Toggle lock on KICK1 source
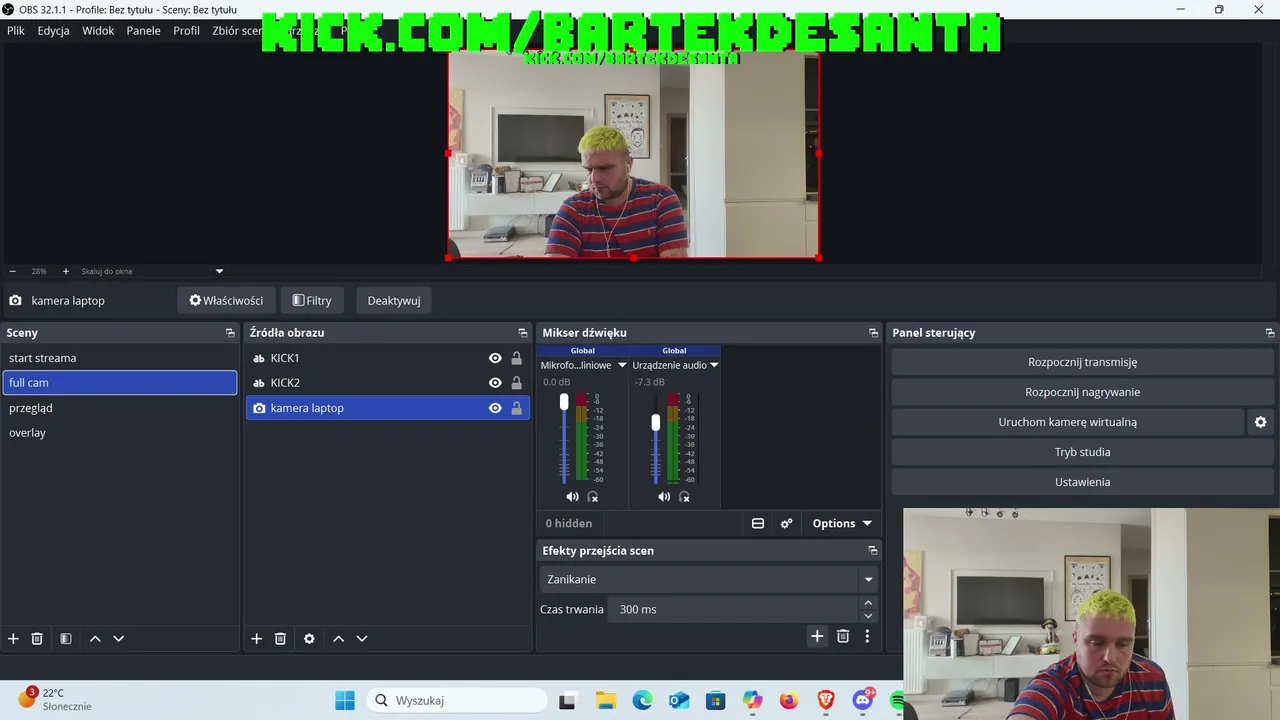Screen dimensions: 1280x720 tap(517, 358)
